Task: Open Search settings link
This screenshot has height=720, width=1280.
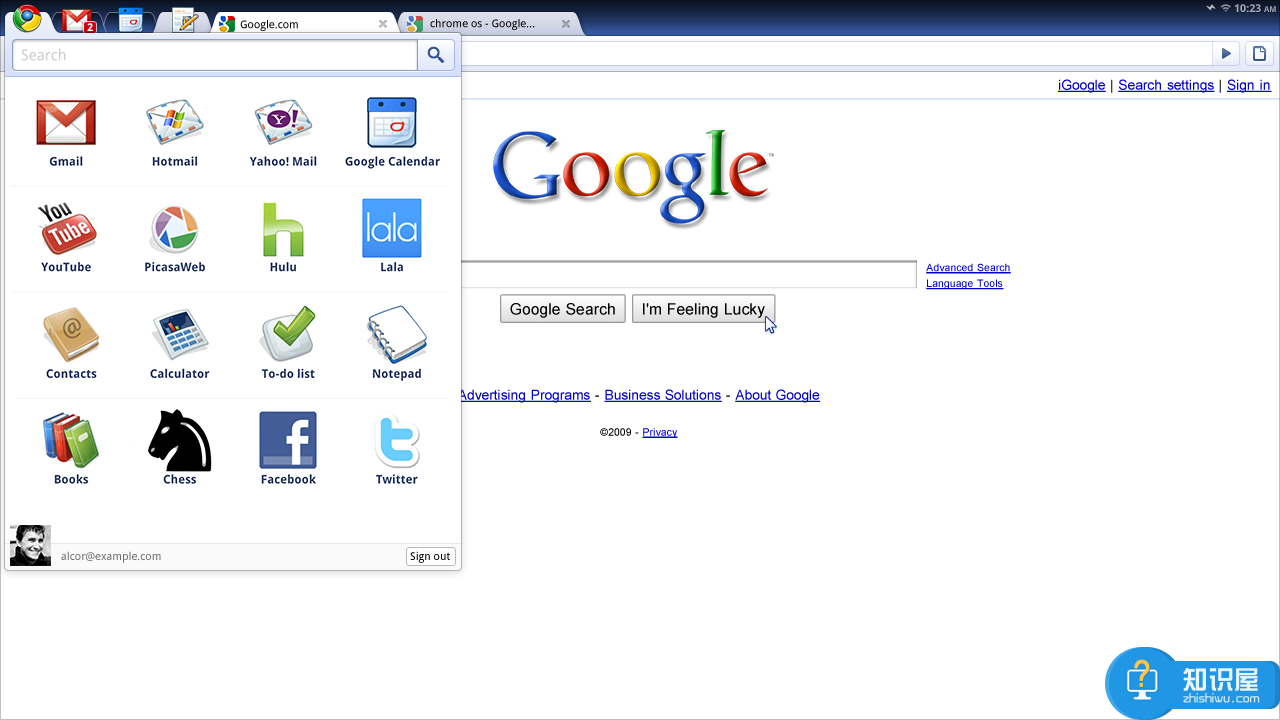Action: coord(1166,85)
